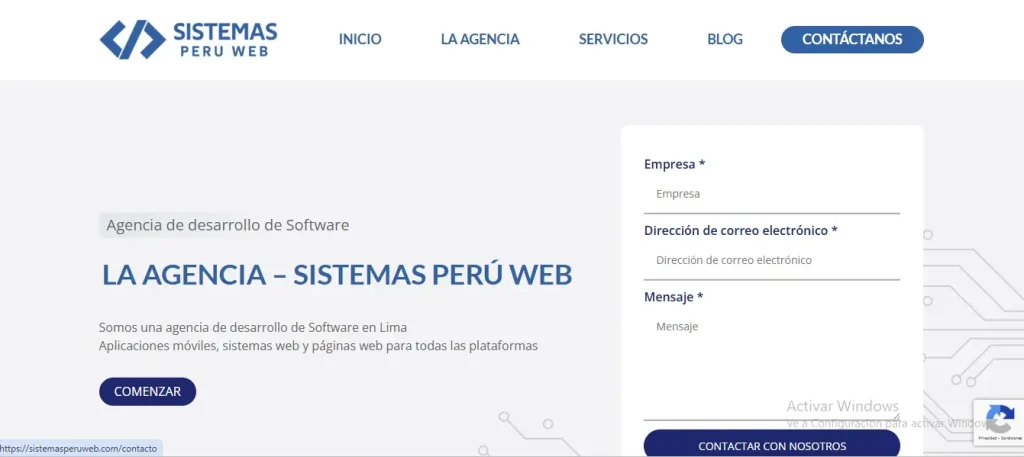
Task: Click the Sistemas Peru Web logo
Action: 189,39
